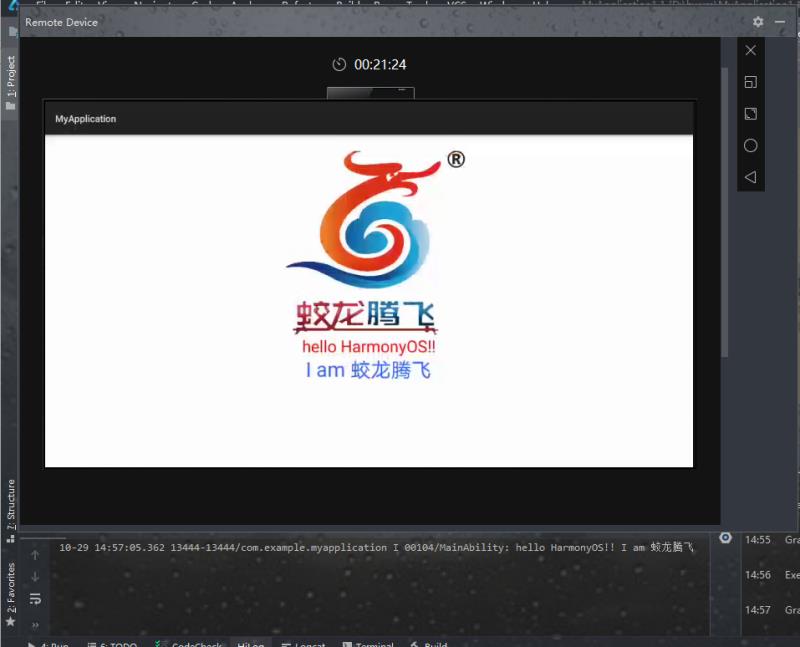Click the emulator X close device icon
The image size is (800, 647).
tap(750, 50)
